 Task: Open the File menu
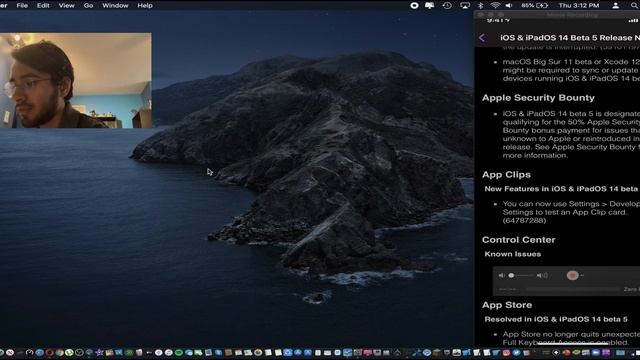point(22,5)
